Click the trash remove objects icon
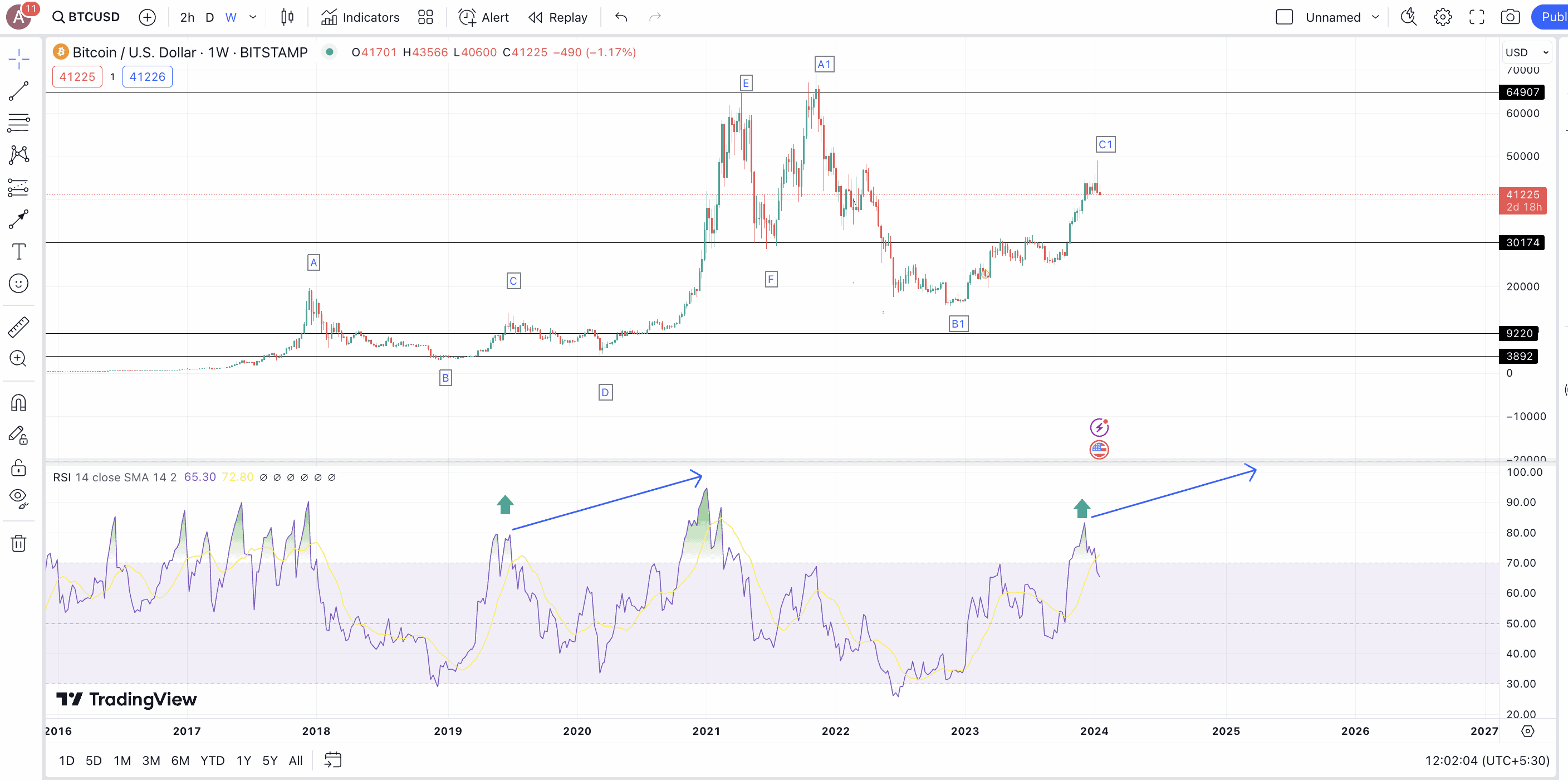Image resolution: width=1568 pixels, height=780 pixels. 18,543
